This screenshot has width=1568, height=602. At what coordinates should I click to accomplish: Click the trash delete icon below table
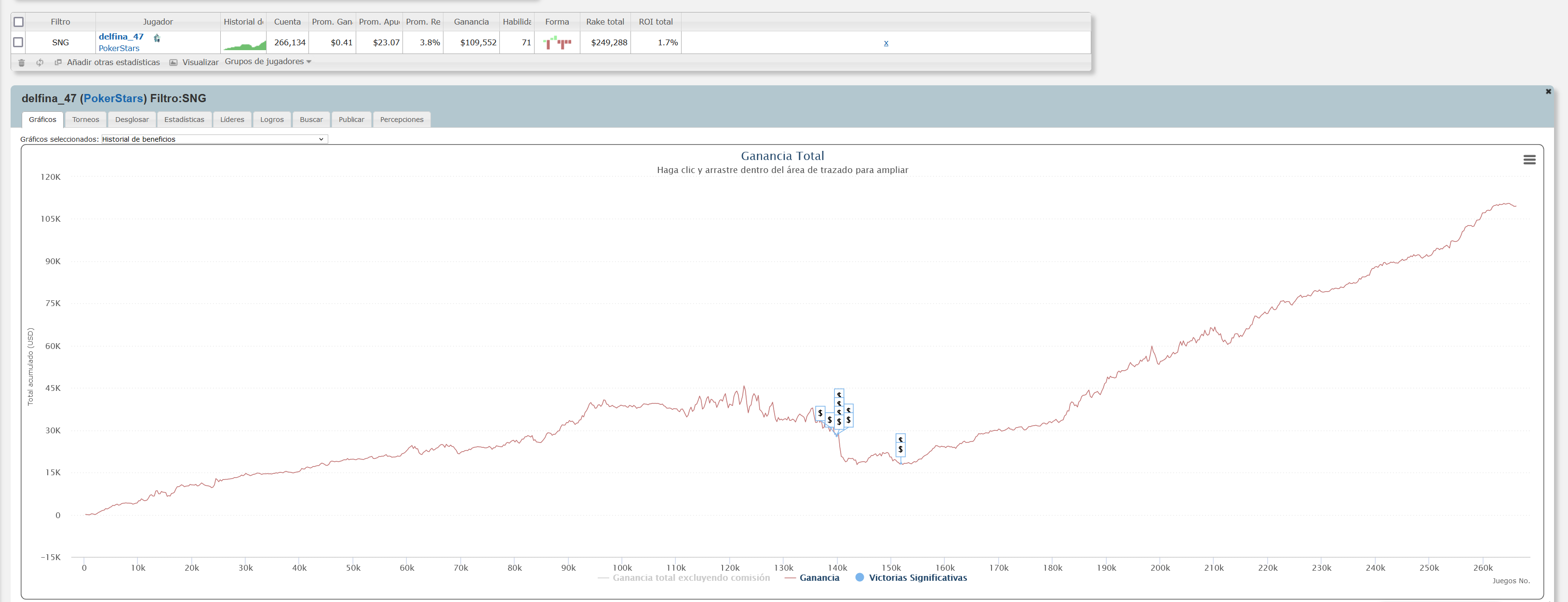[x=21, y=63]
